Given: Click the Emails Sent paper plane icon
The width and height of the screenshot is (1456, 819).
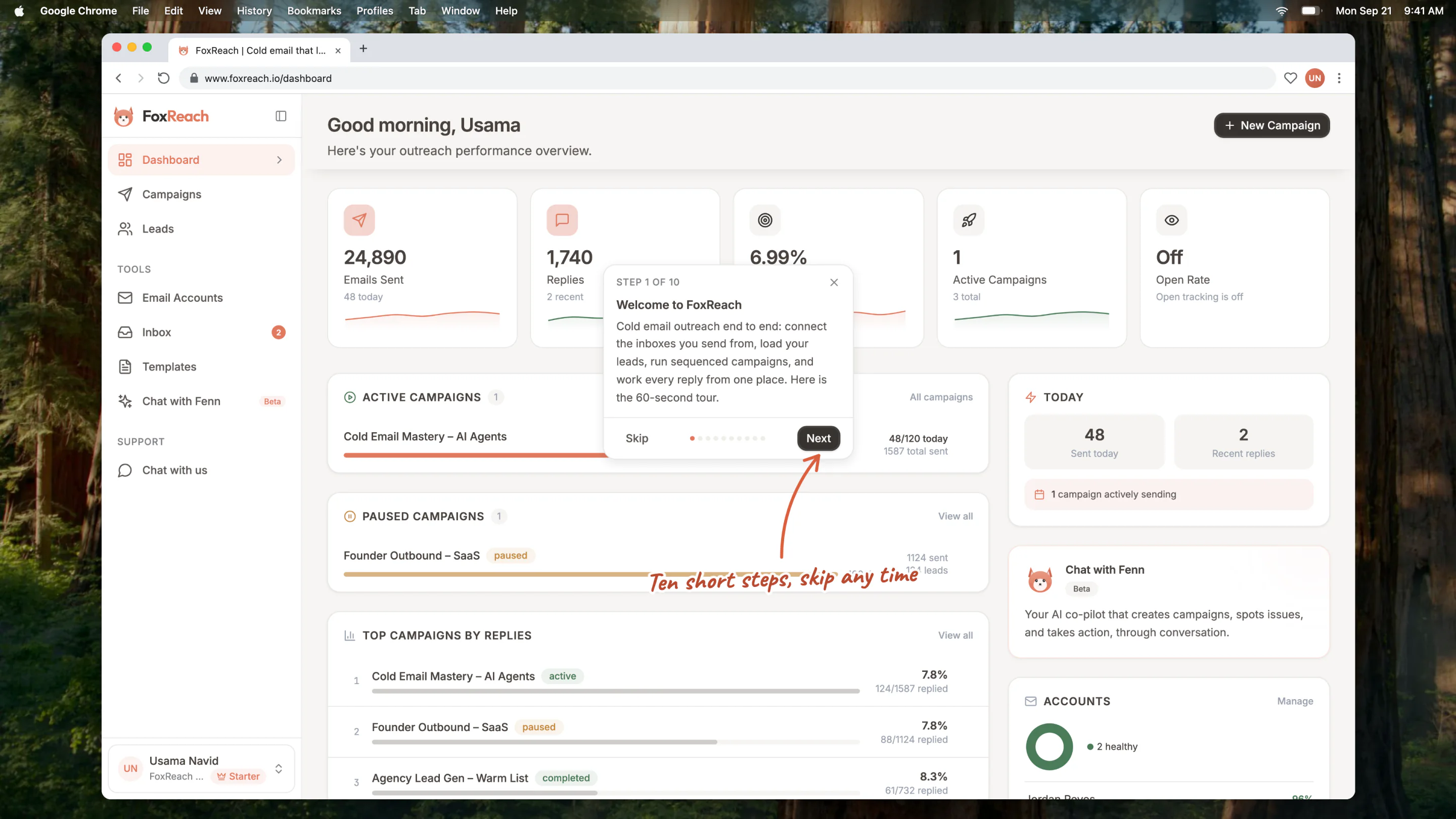Looking at the screenshot, I should pos(359,220).
